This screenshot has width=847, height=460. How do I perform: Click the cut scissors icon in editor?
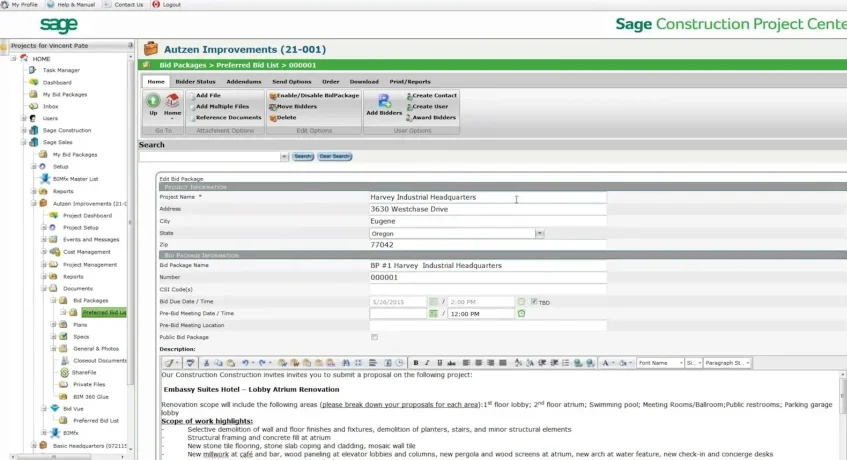pos(206,363)
